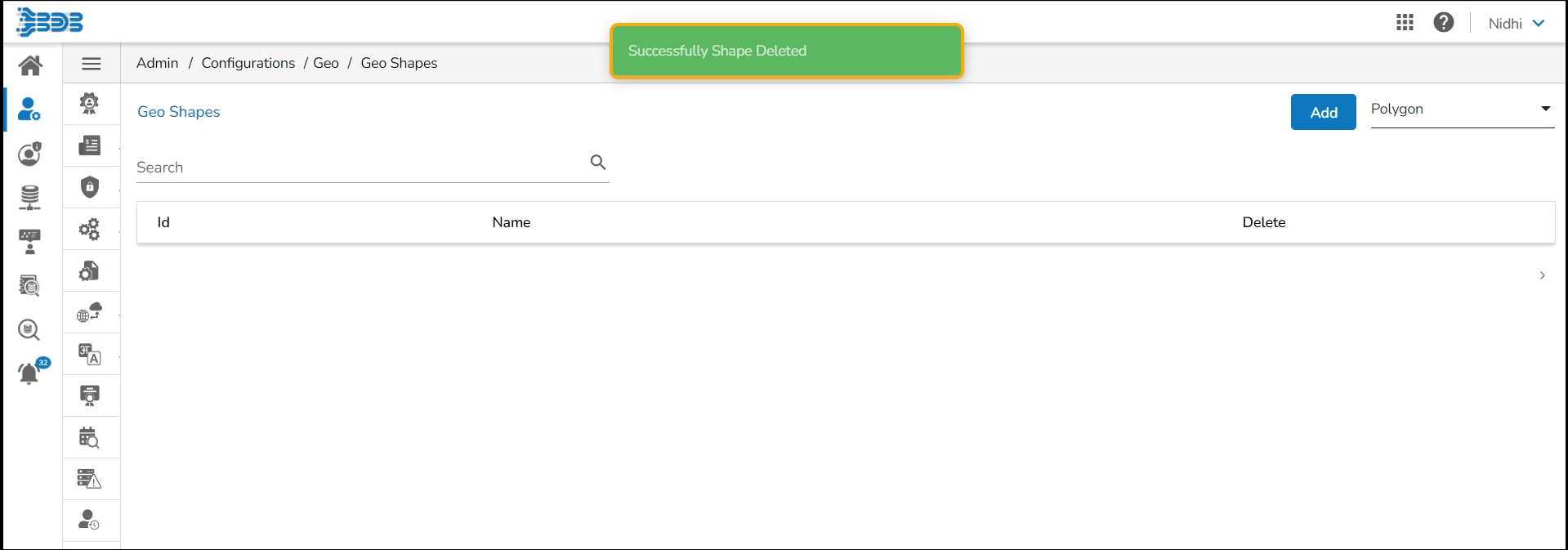
Task: Open the billing document admin icon
Action: [90, 145]
